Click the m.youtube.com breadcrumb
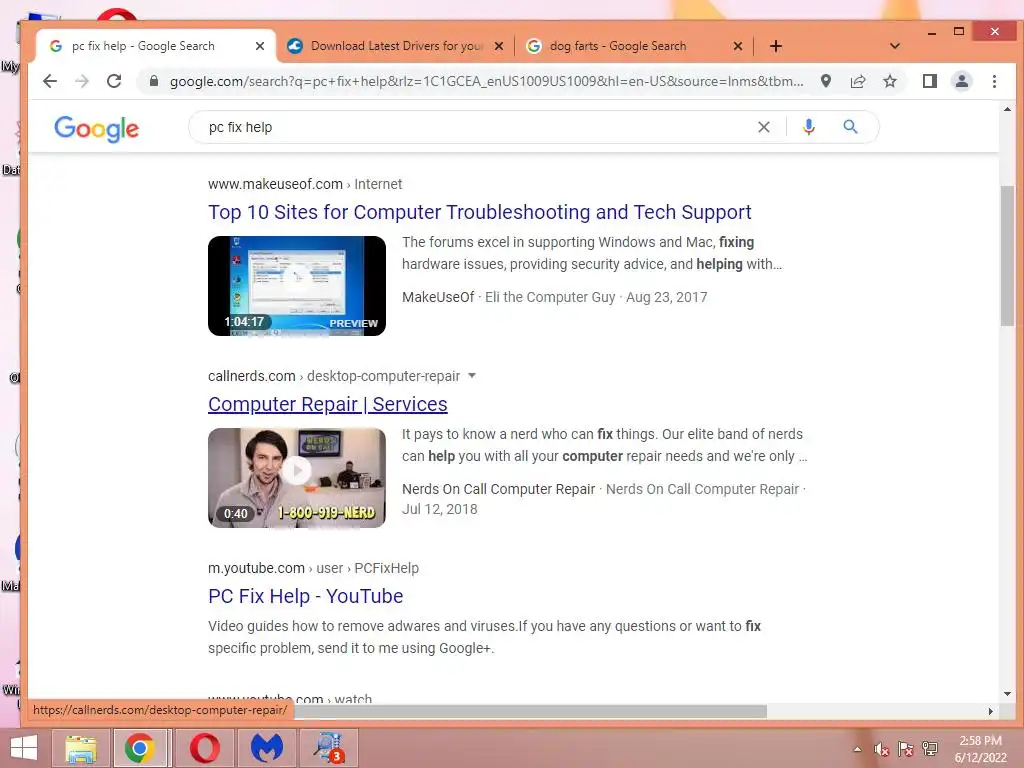Viewport: 1024px width, 768px height. tap(313, 568)
